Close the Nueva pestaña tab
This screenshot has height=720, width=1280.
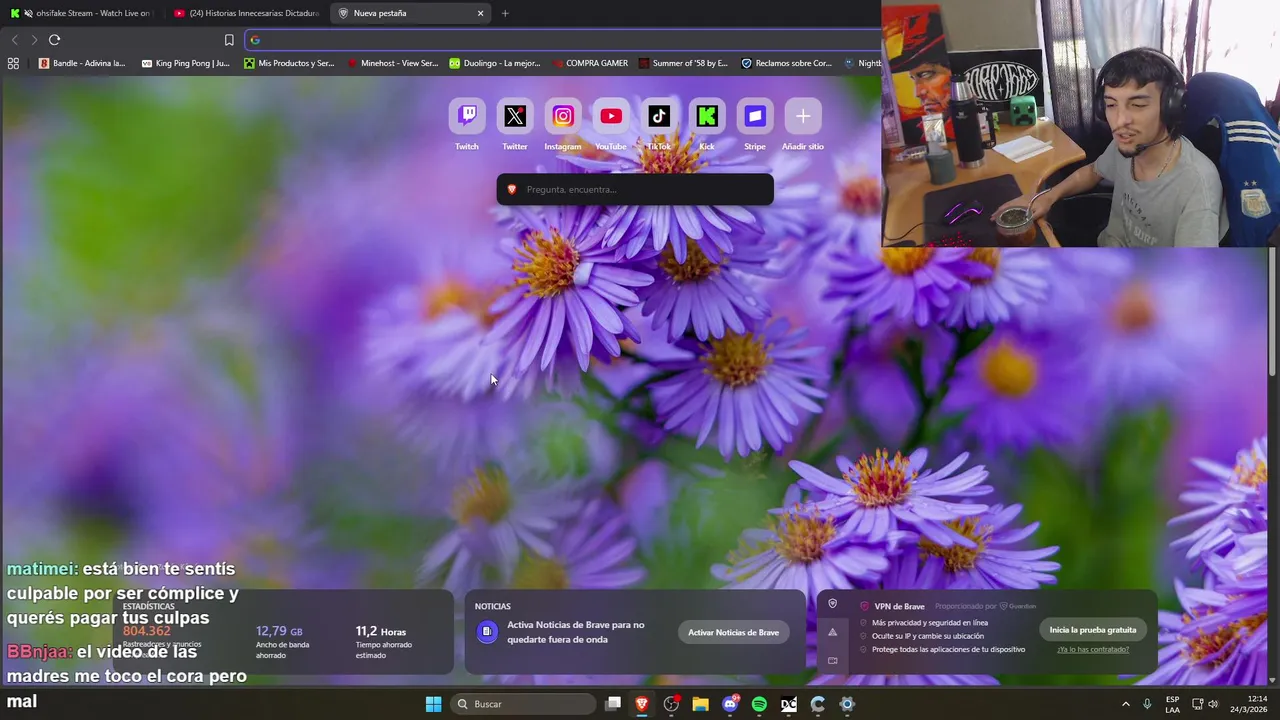click(480, 13)
